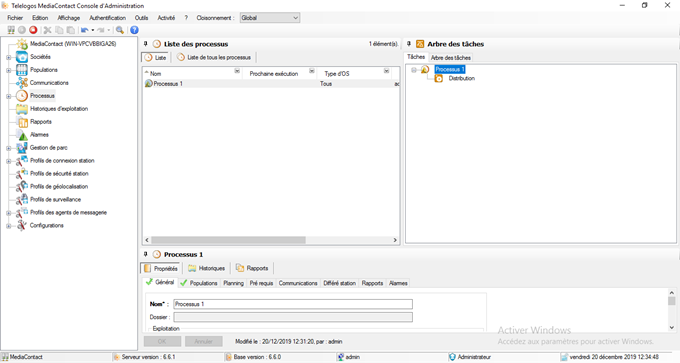Open the Fichier menu
Image resolution: width=680 pixels, height=363 pixels.
15,18
